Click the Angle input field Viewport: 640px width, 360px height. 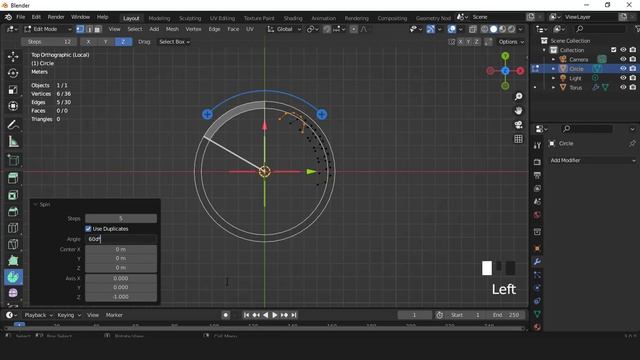tap(121, 239)
